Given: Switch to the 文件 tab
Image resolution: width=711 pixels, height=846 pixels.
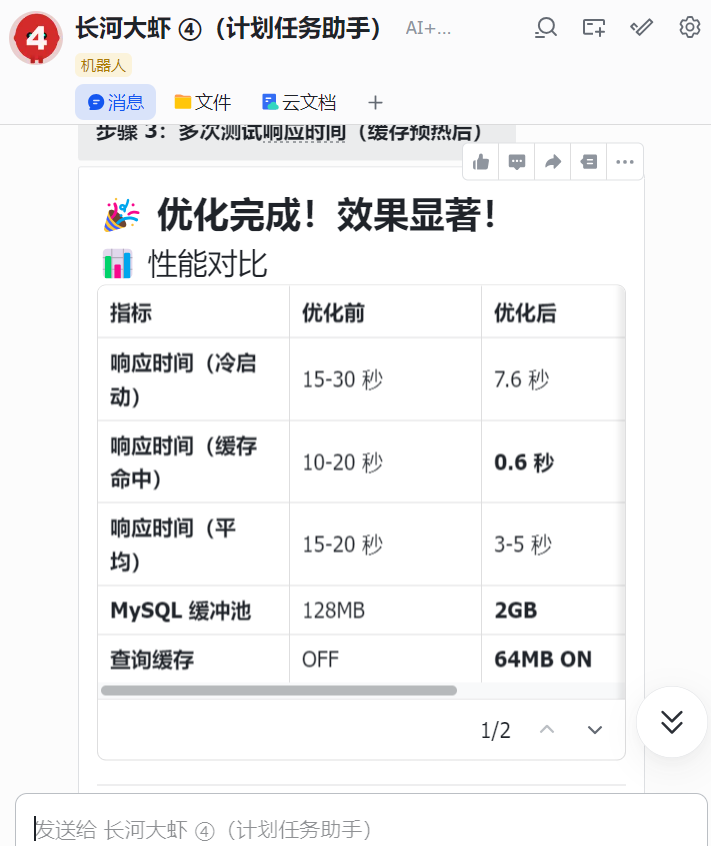Looking at the screenshot, I should point(203,102).
